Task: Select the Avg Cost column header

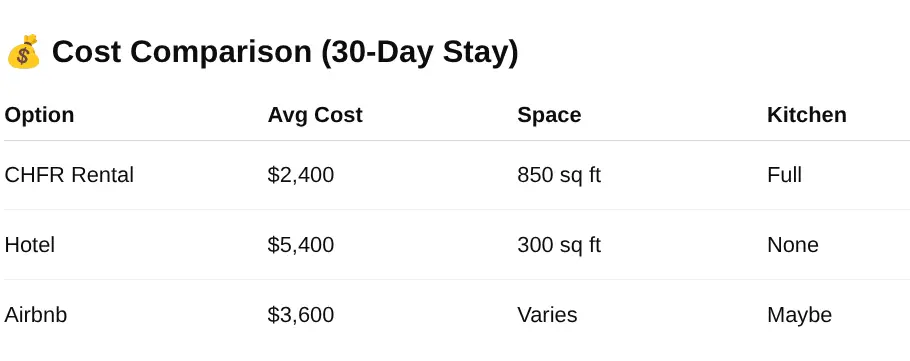Action: [x=315, y=115]
